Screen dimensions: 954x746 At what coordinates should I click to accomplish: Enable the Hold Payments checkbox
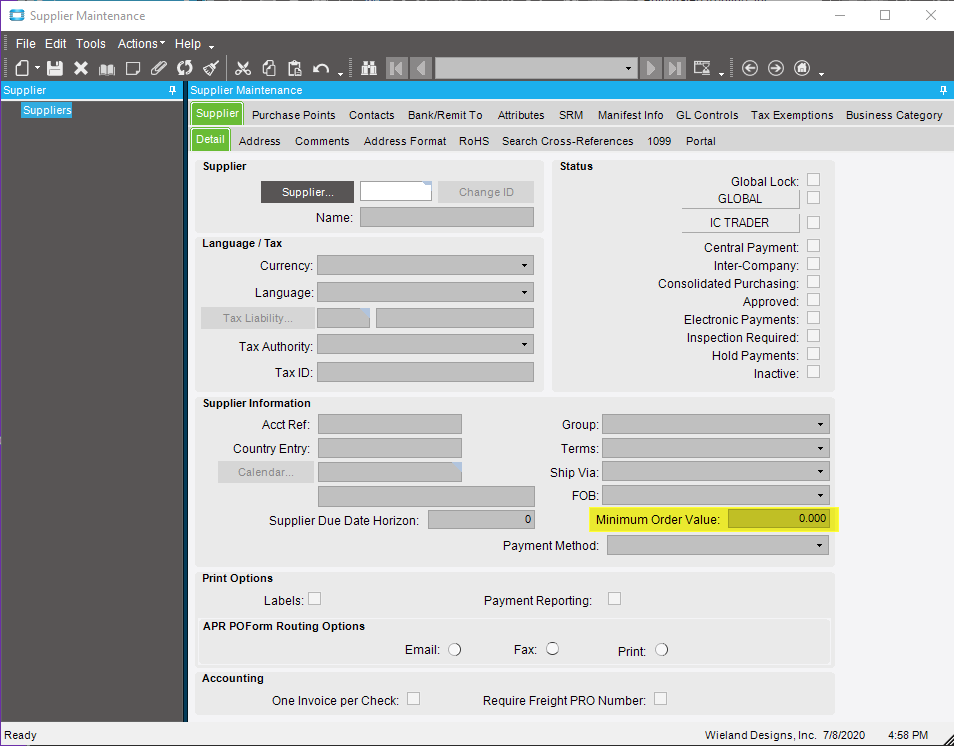coord(813,354)
